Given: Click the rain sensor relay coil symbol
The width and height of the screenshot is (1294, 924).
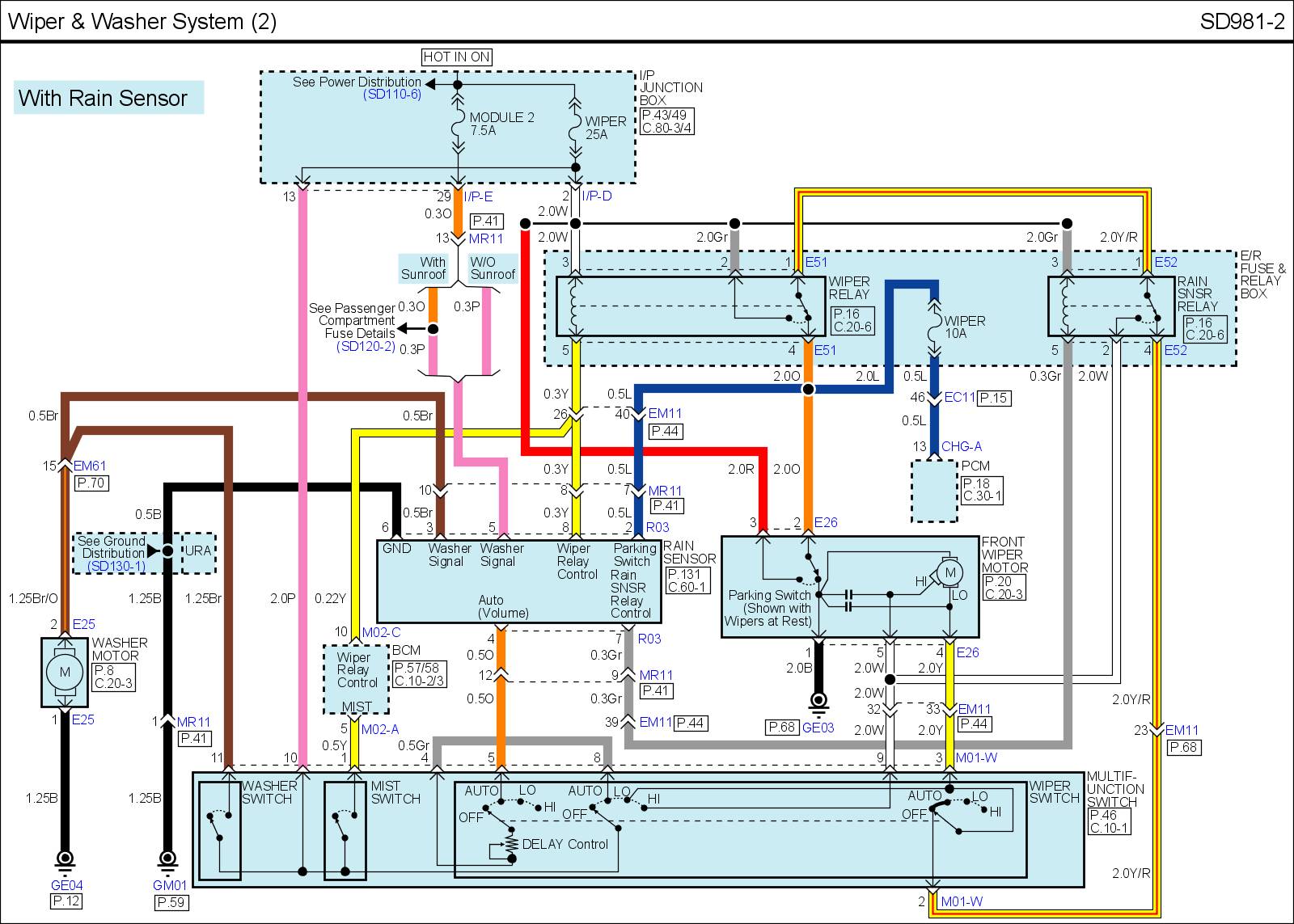Looking at the screenshot, I should (1067, 307).
